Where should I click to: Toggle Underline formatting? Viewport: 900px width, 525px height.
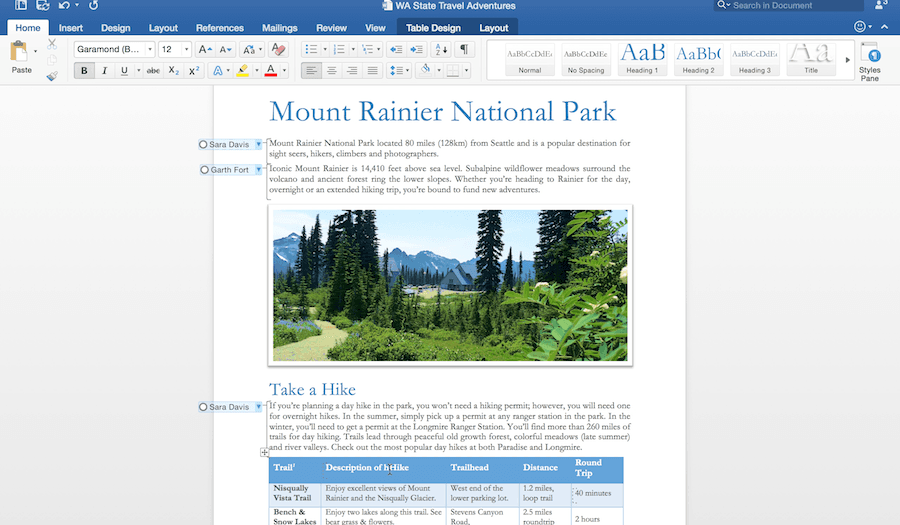coord(124,71)
